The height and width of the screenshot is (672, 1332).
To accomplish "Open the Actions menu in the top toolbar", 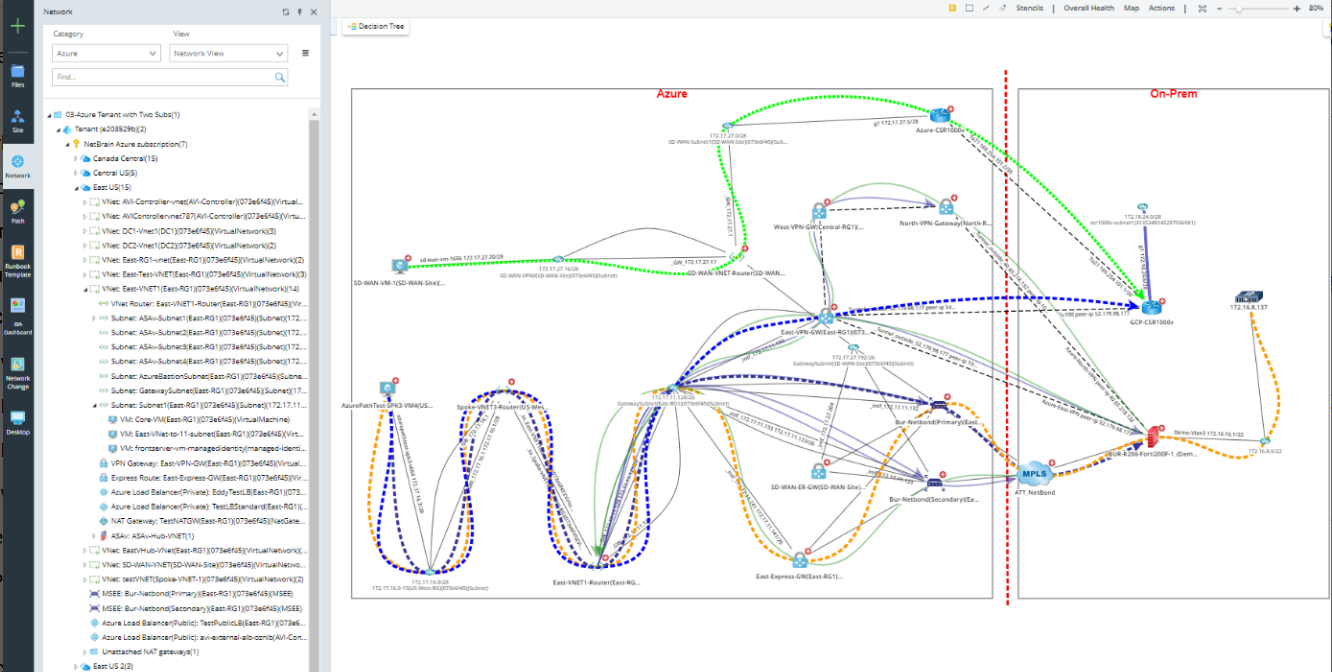I will click(1161, 8).
